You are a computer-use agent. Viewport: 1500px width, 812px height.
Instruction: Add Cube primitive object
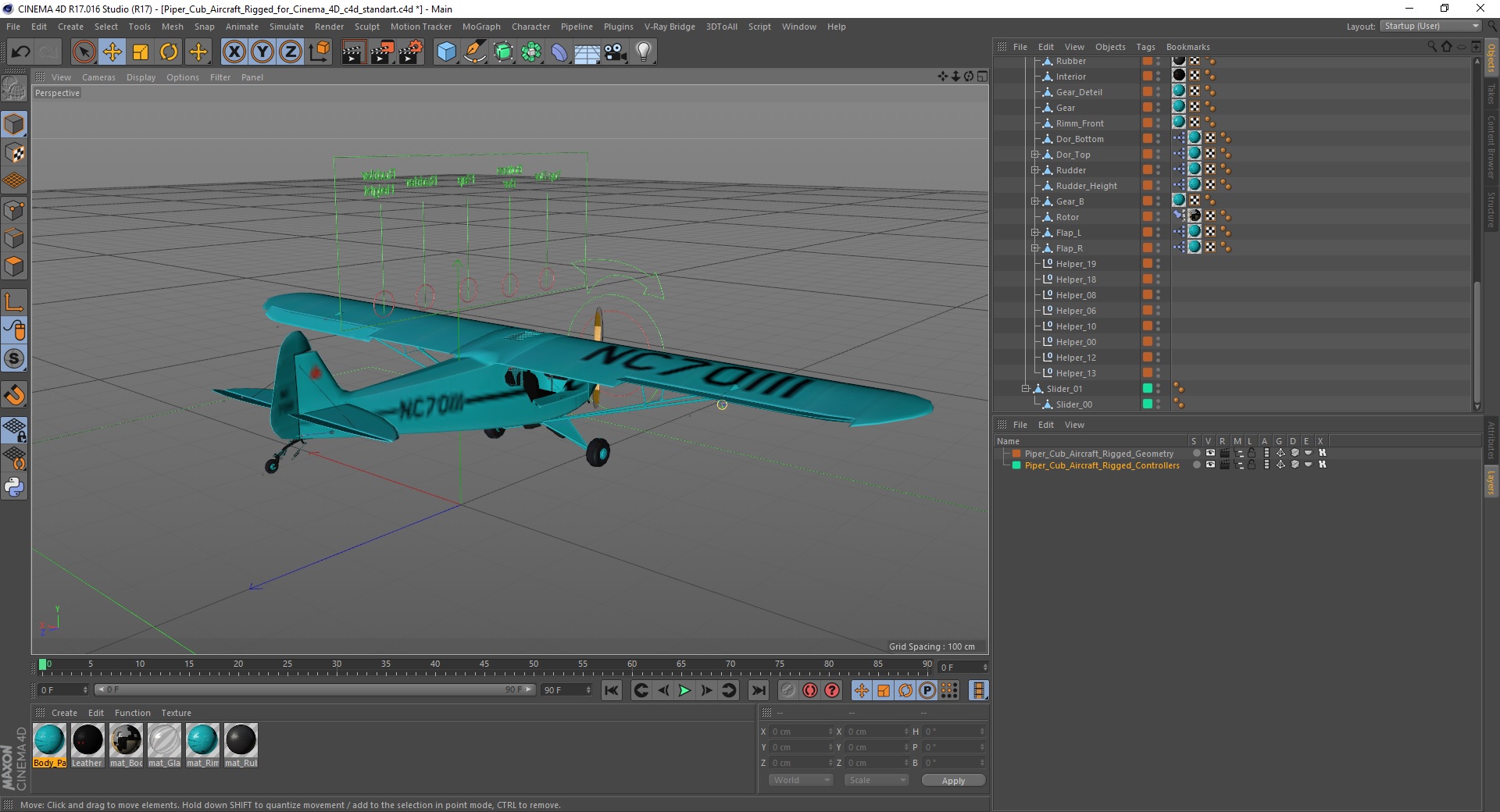446,52
